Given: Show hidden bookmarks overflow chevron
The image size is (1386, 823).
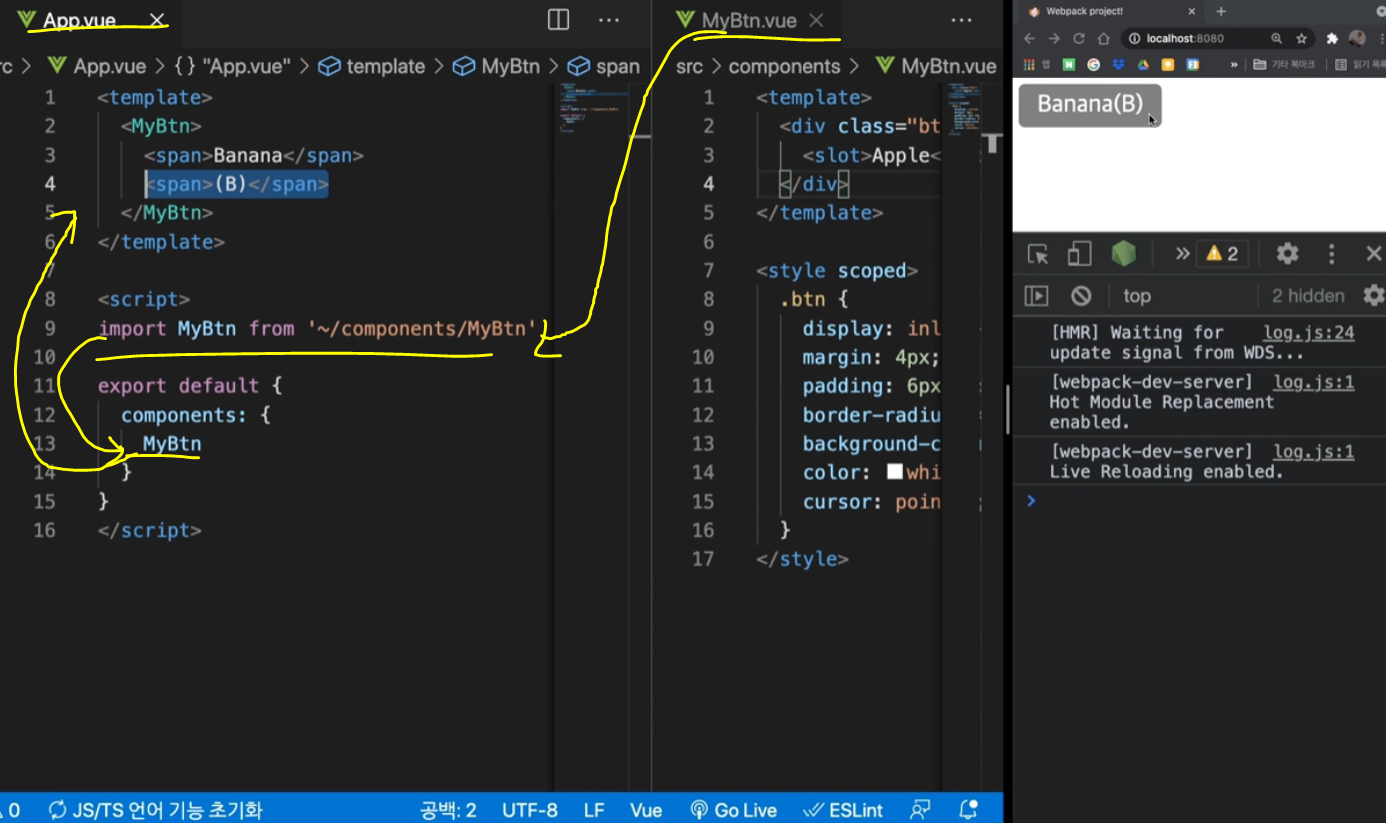Looking at the screenshot, I should click(x=1234, y=64).
